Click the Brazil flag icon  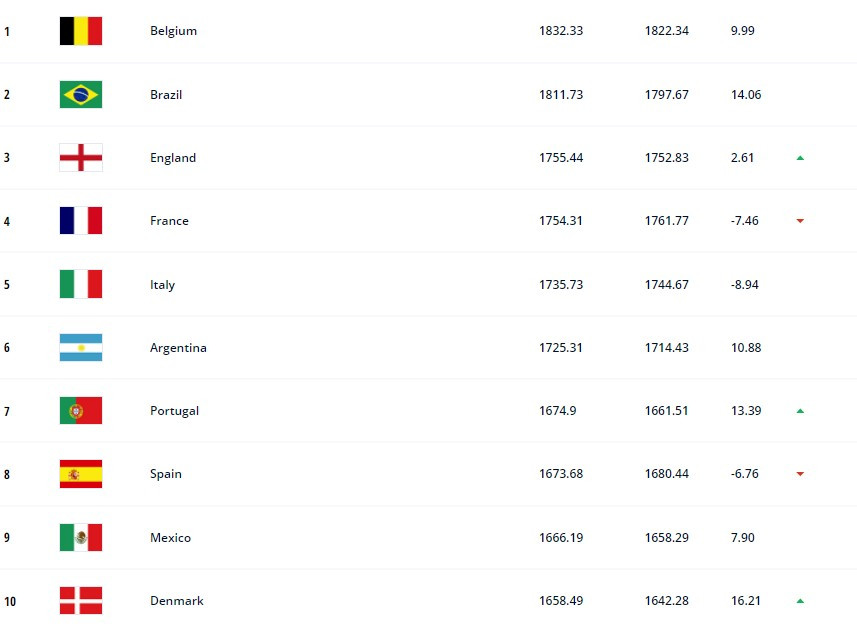[81, 95]
